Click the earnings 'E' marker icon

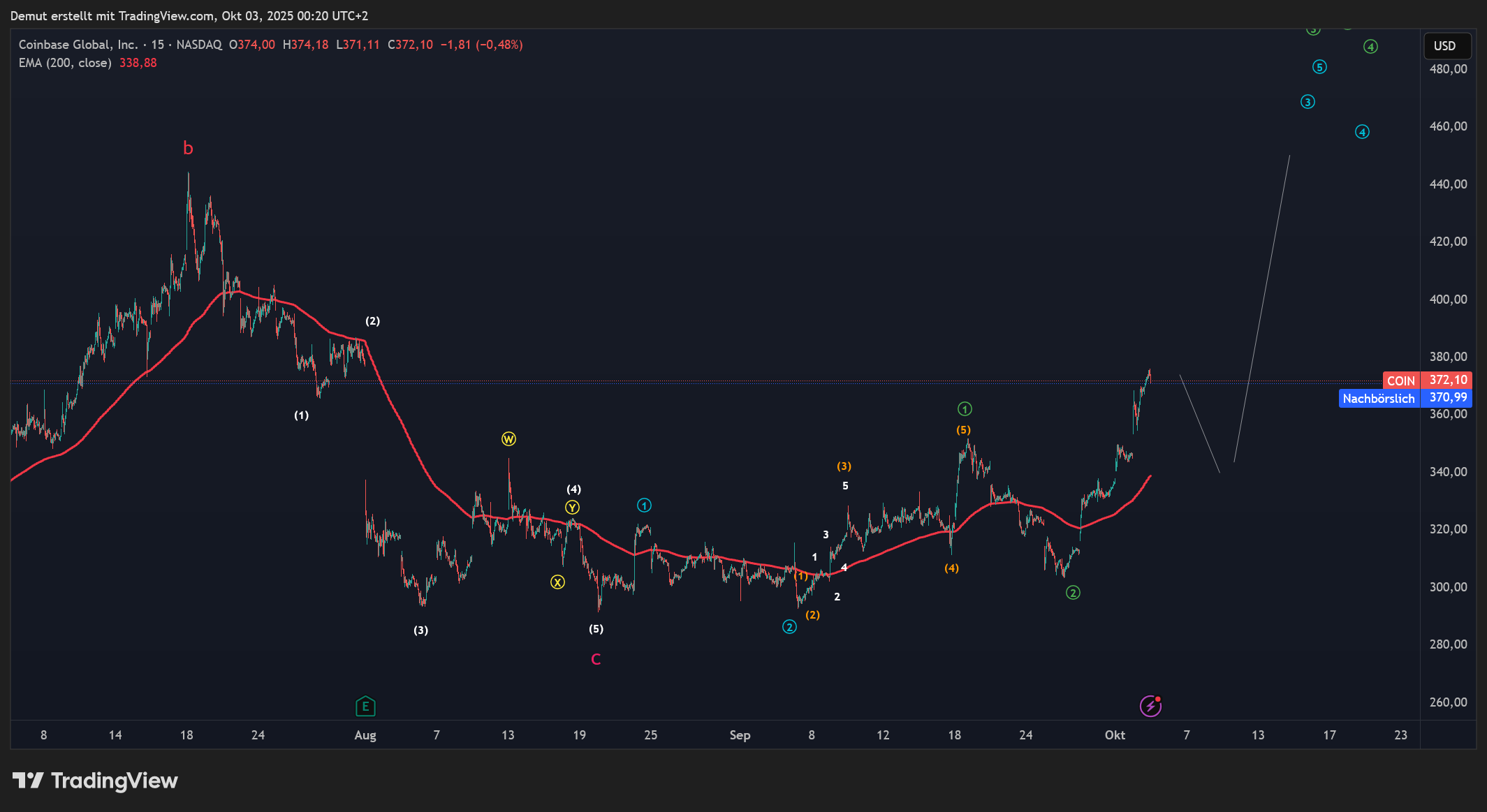click(365, 707)
